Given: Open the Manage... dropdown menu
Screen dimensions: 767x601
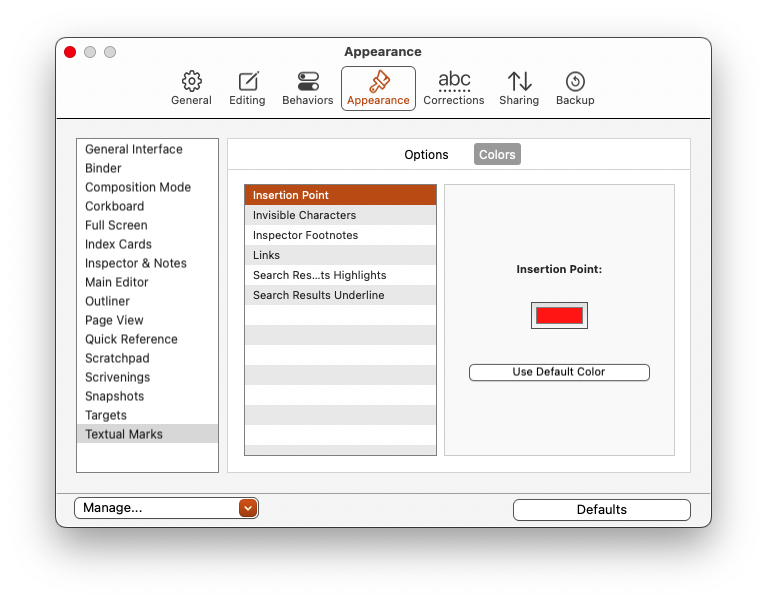Looking at the screenshot, I should pyautogui.click(x=166, y=508).
